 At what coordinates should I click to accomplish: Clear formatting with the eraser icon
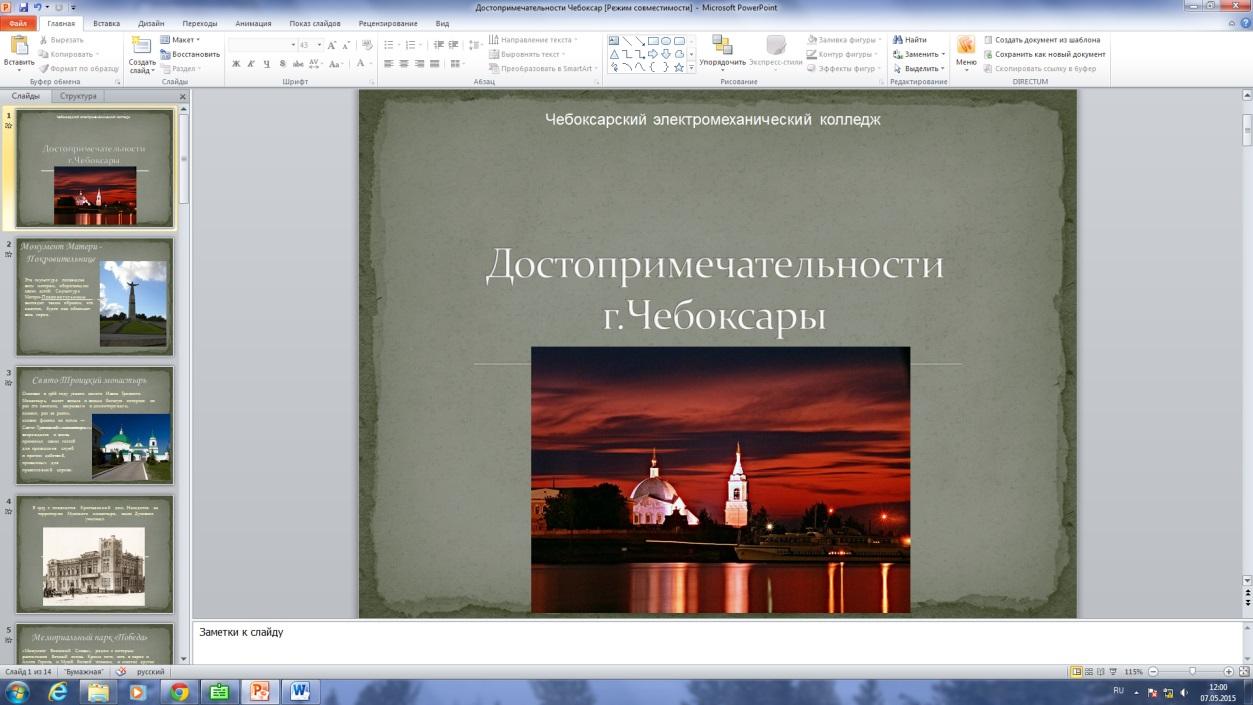point(366,45)
